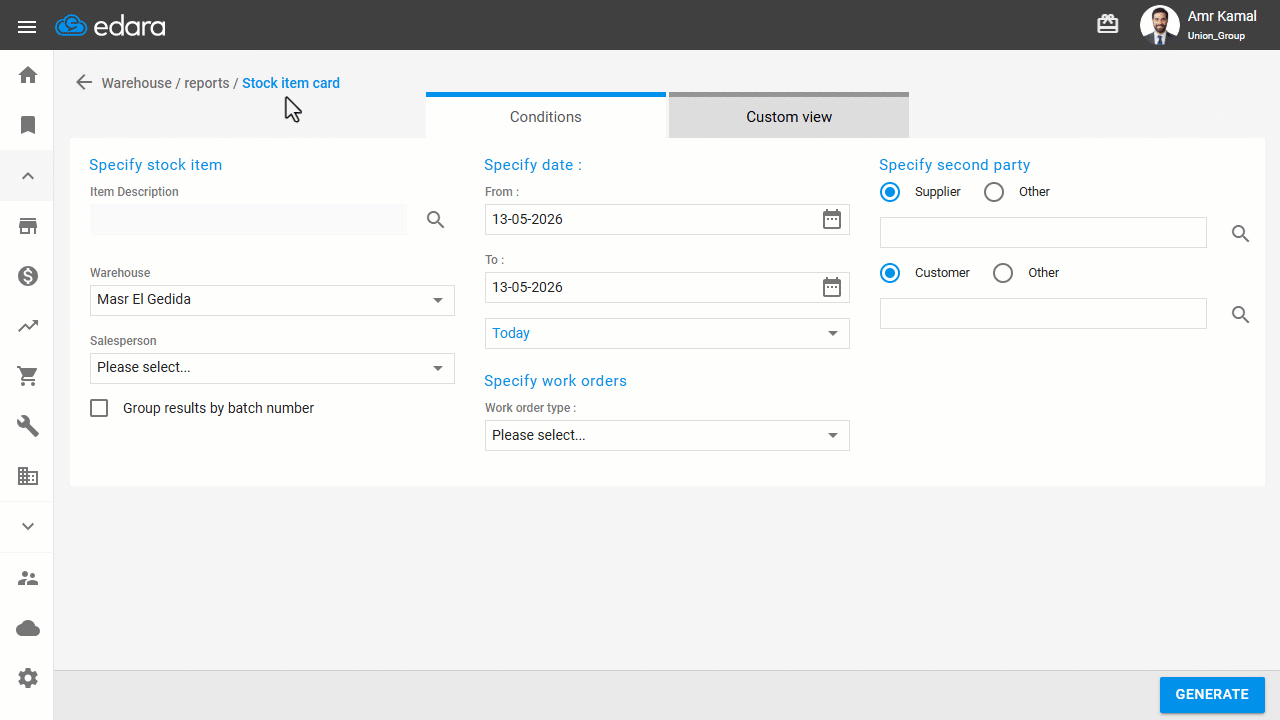This screenshot has height=720, width=1280.
Task: Open the Salesperson dropdown
Action: pyautogui.click(x=272, y=368)
